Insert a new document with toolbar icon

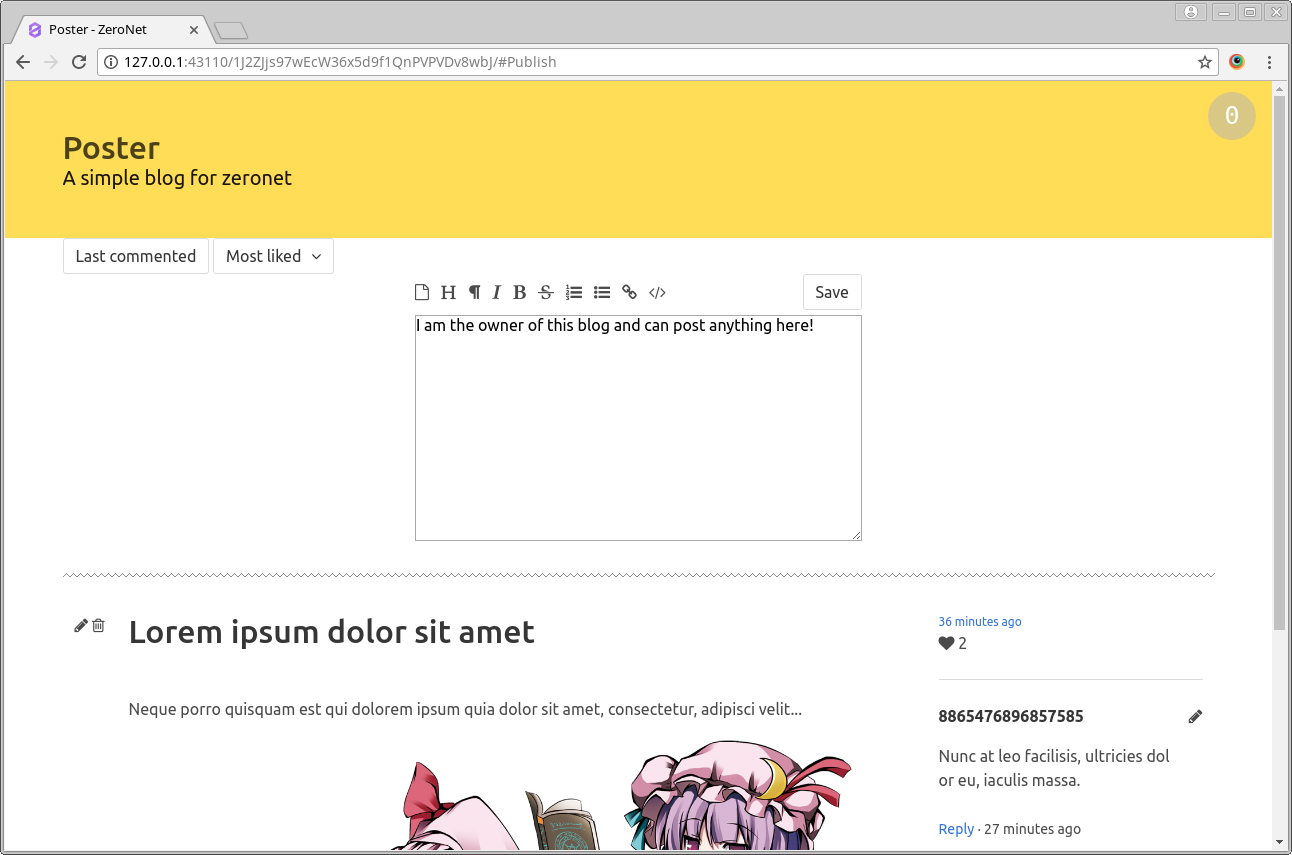coord(422,292)
